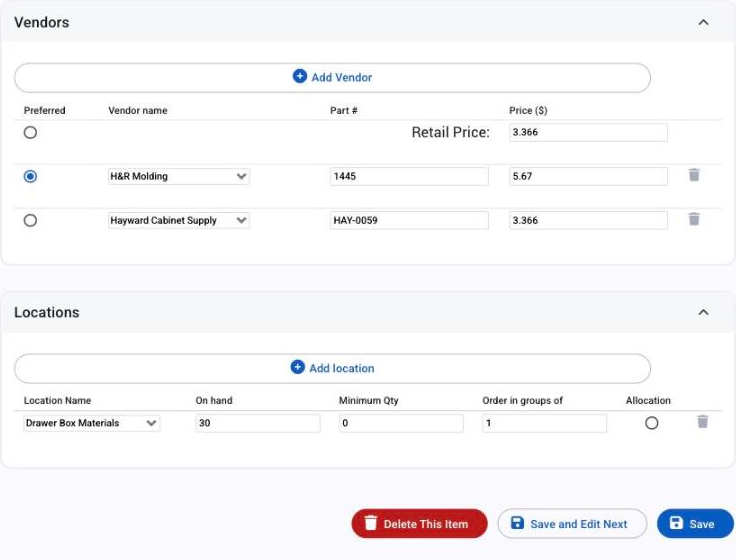Click the disk icon on Save and Edit Next
Viewport: 736px width, 560px height.
coord(517,523)
